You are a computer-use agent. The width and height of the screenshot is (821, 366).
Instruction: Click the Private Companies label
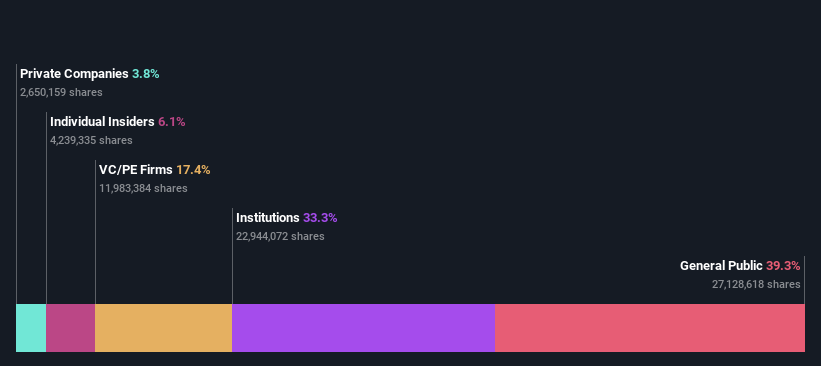coord(74,74)
